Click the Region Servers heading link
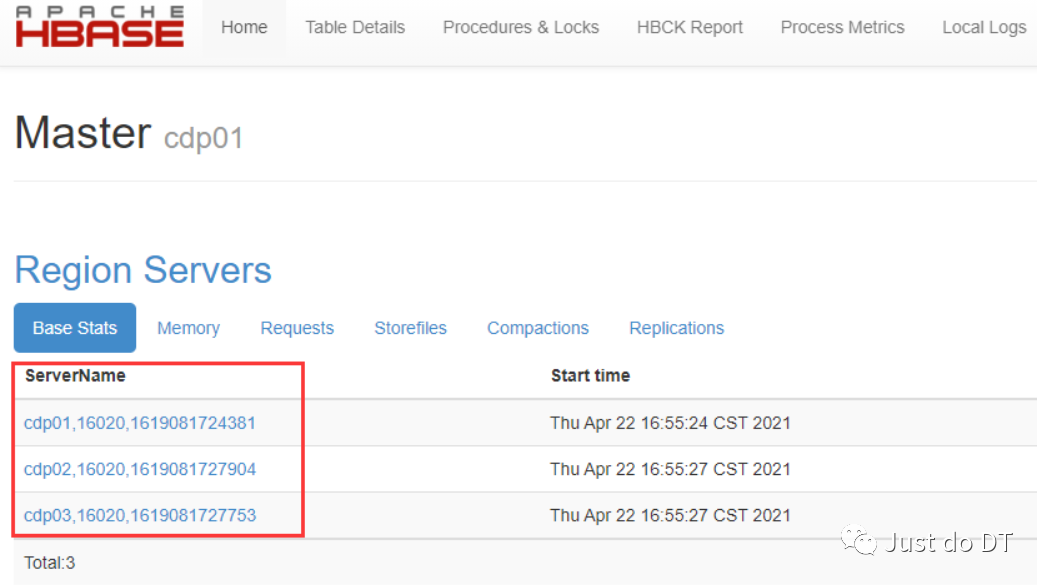The height and width of the screenshot is (585, 1047). pos(143,270)
